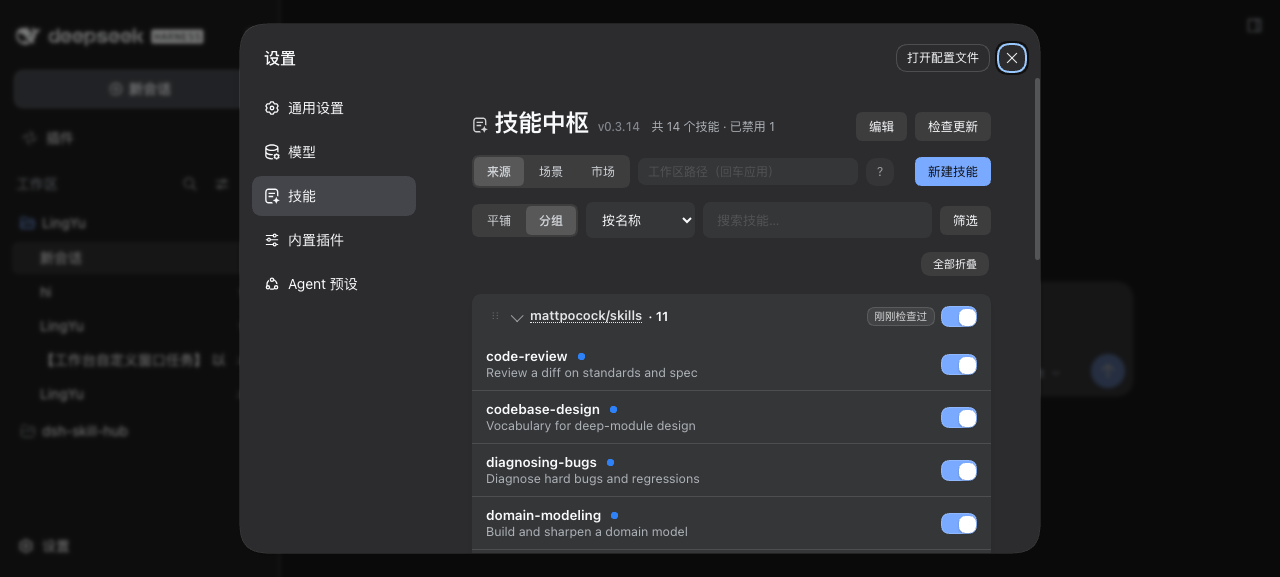This screenshot has height=577, width=1280.
Task: Focus the 搜索技能 search field
Action: tap(817, 220)
